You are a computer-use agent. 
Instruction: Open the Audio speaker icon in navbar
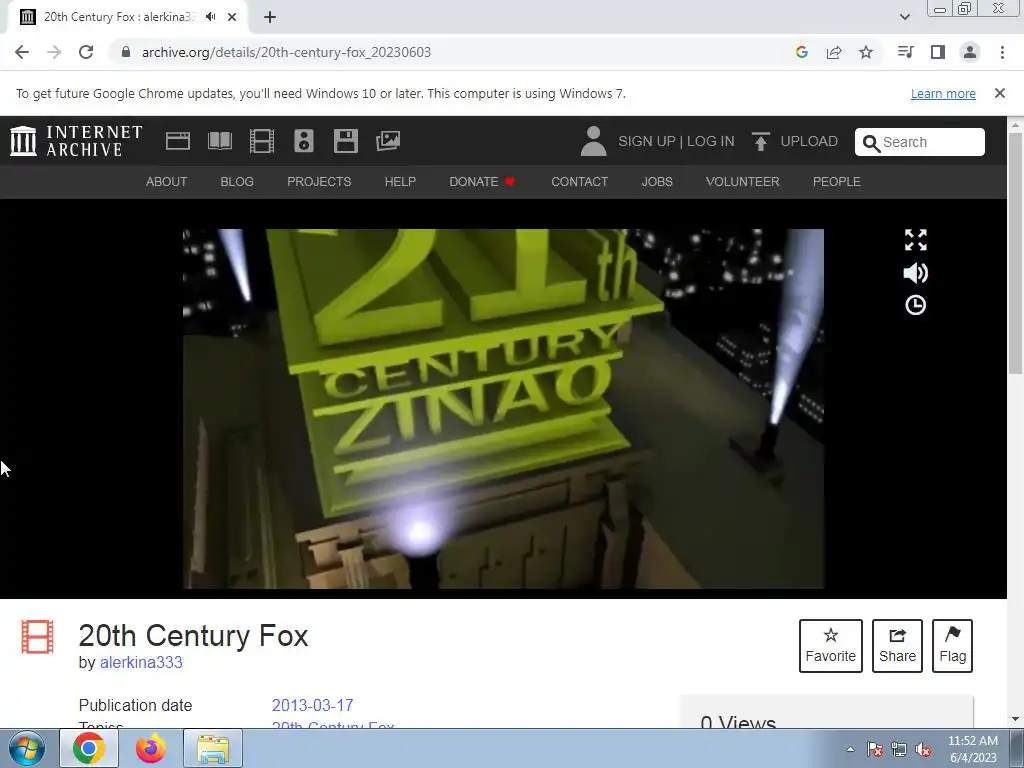304,141
